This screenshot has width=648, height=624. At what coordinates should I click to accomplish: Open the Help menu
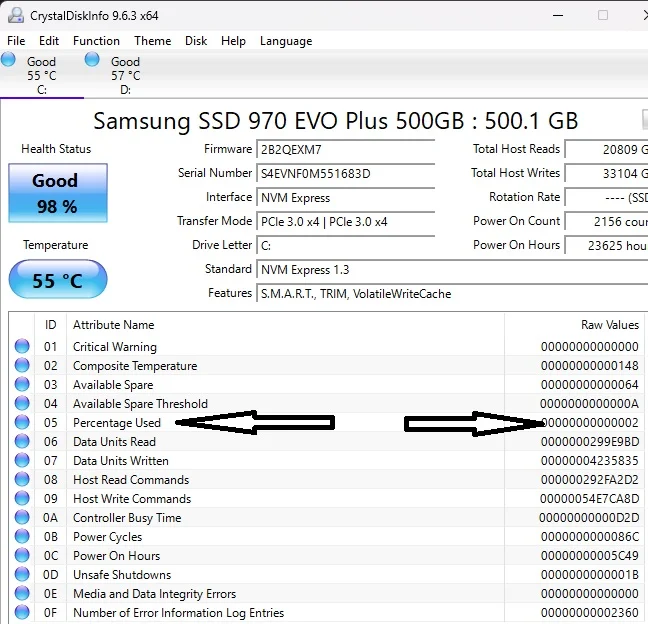pyautogui.click(x=233, y=41)
